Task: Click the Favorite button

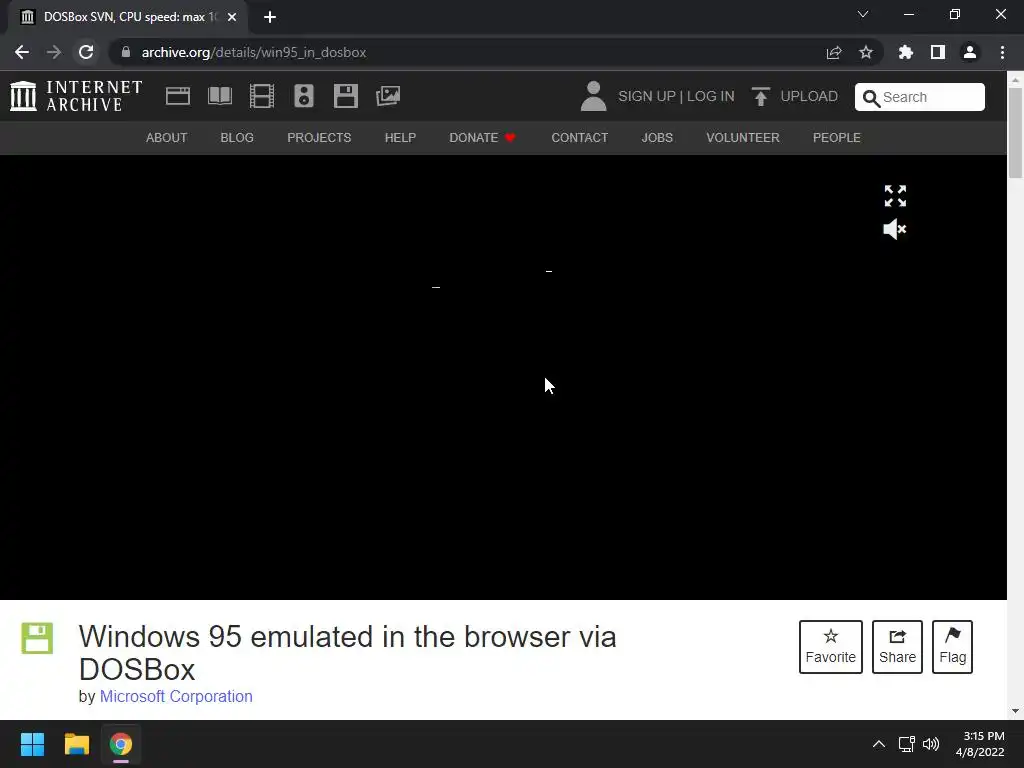Action: [x=831, y=647]
